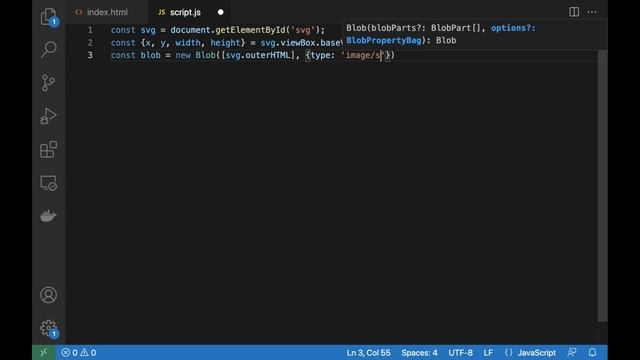The image size is (640, 360).
Task: Click 'getElementById' in line 1
Action: click(x=250, y=30)
